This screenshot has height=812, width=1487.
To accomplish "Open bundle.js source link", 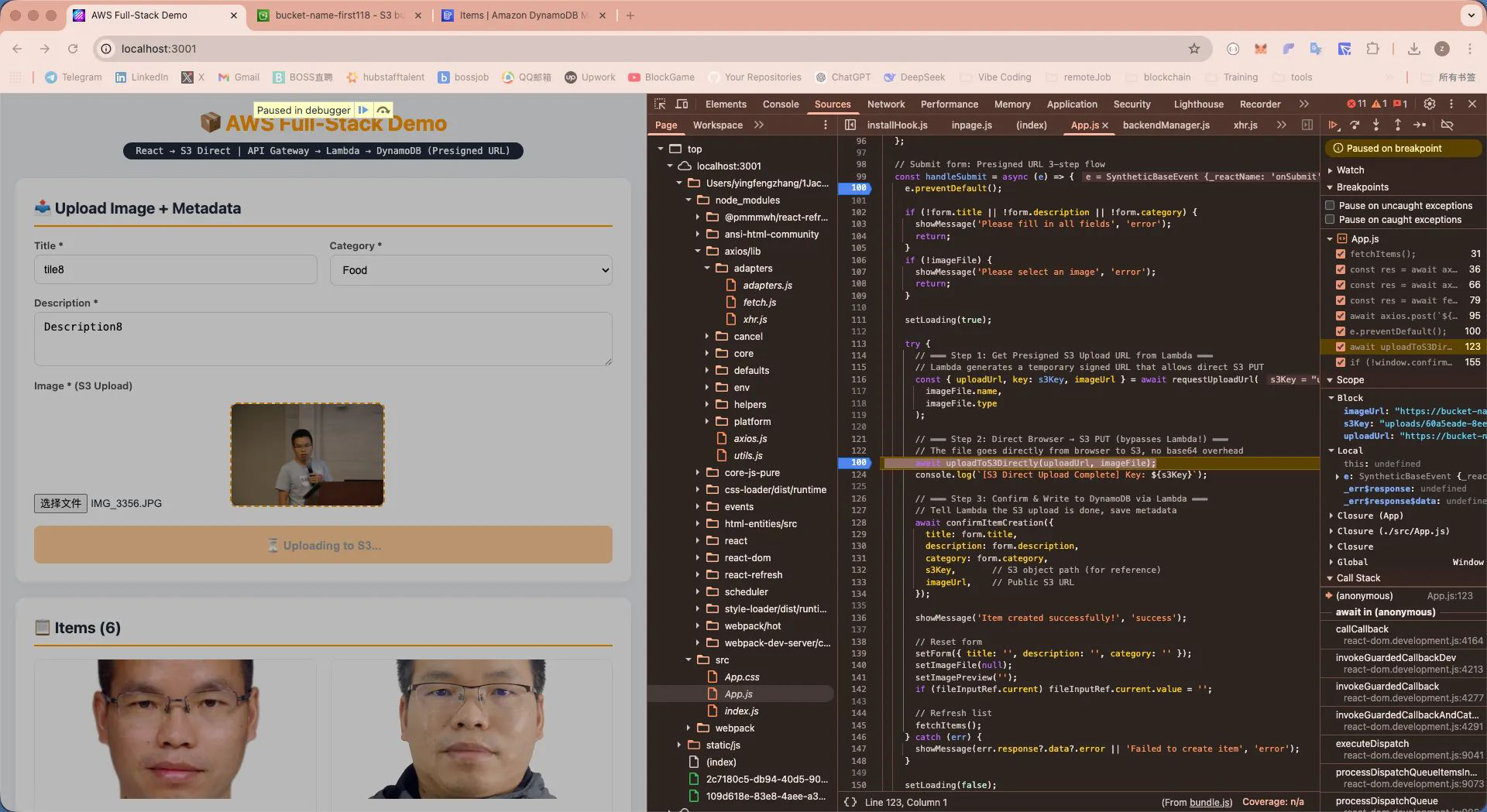I will tap(1211, 802).
